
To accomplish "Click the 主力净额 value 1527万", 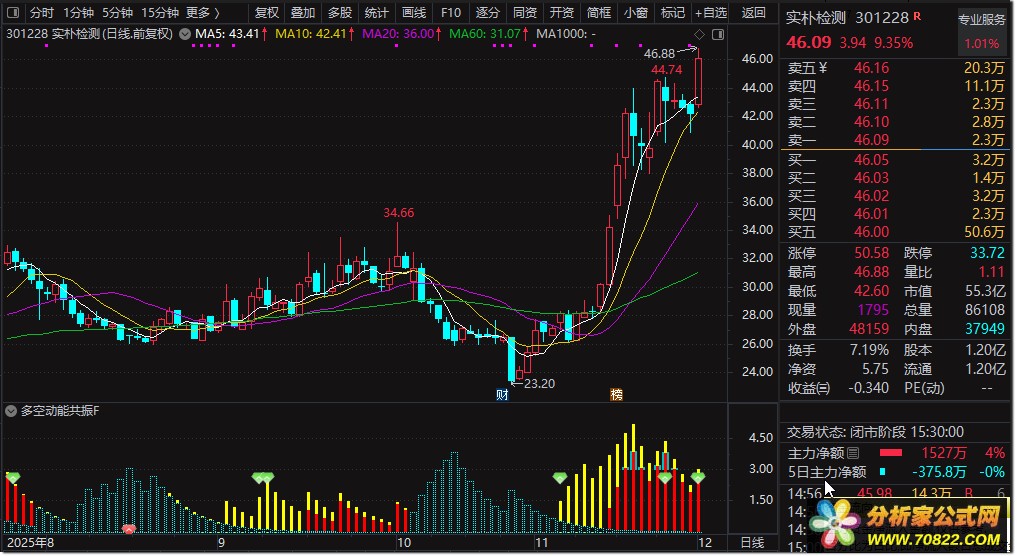I will tap(944, 453).
